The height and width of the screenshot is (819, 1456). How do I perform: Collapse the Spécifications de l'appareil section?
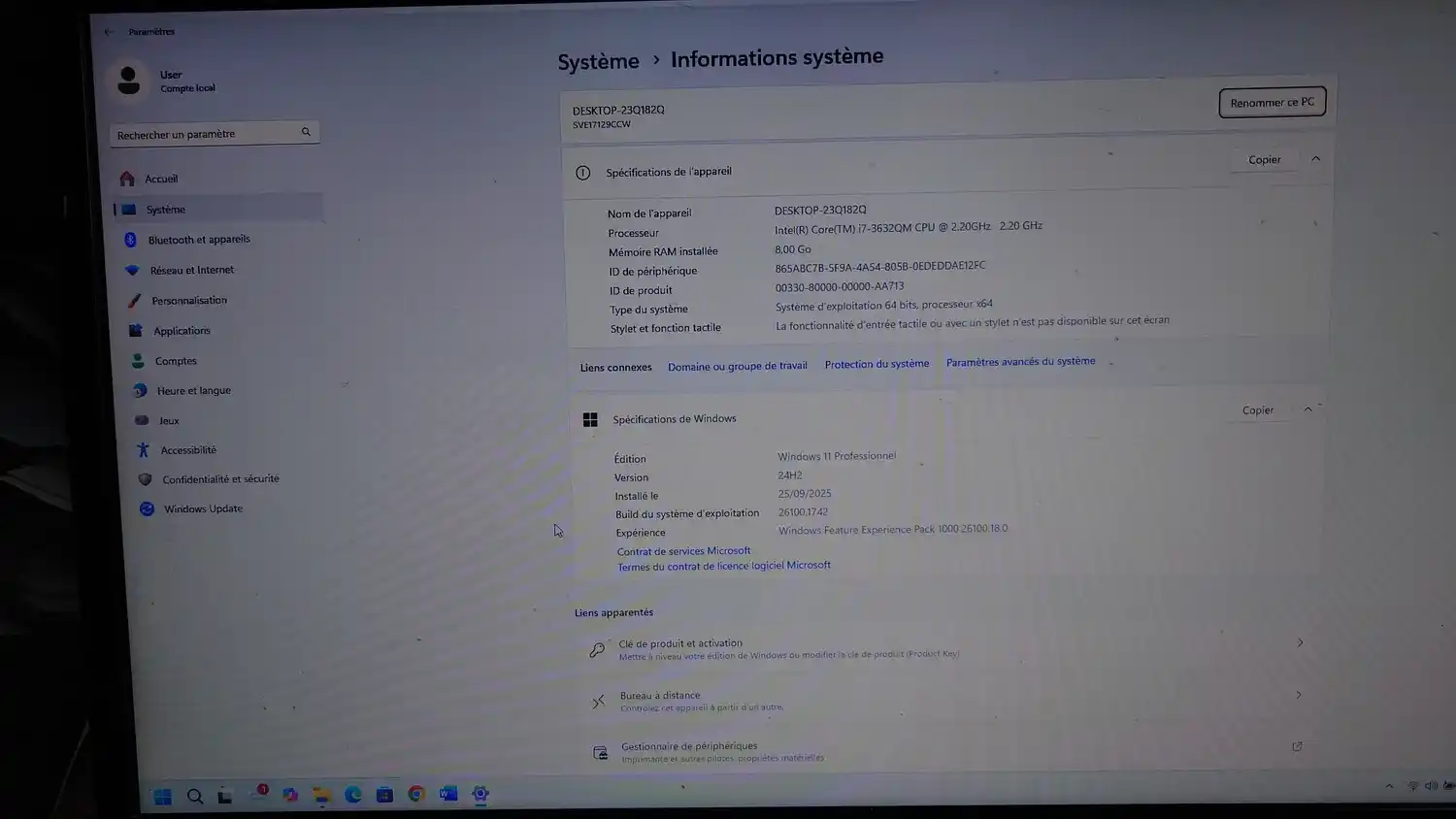(x=1315, y=159)
